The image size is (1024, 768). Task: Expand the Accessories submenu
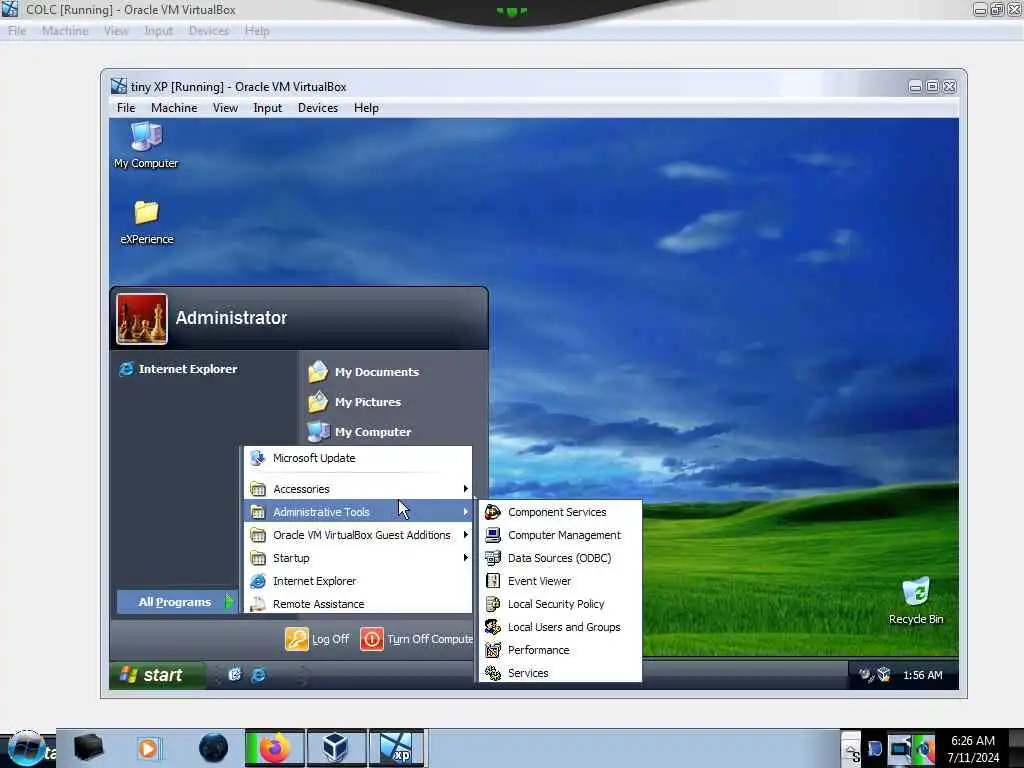coord(358,489)
